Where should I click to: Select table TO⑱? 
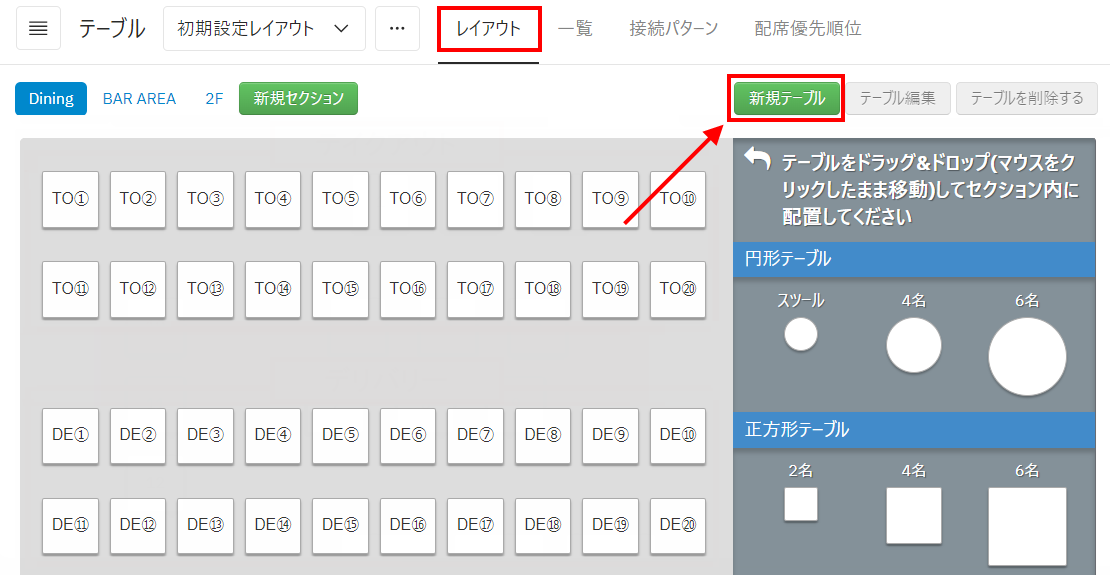543,290
